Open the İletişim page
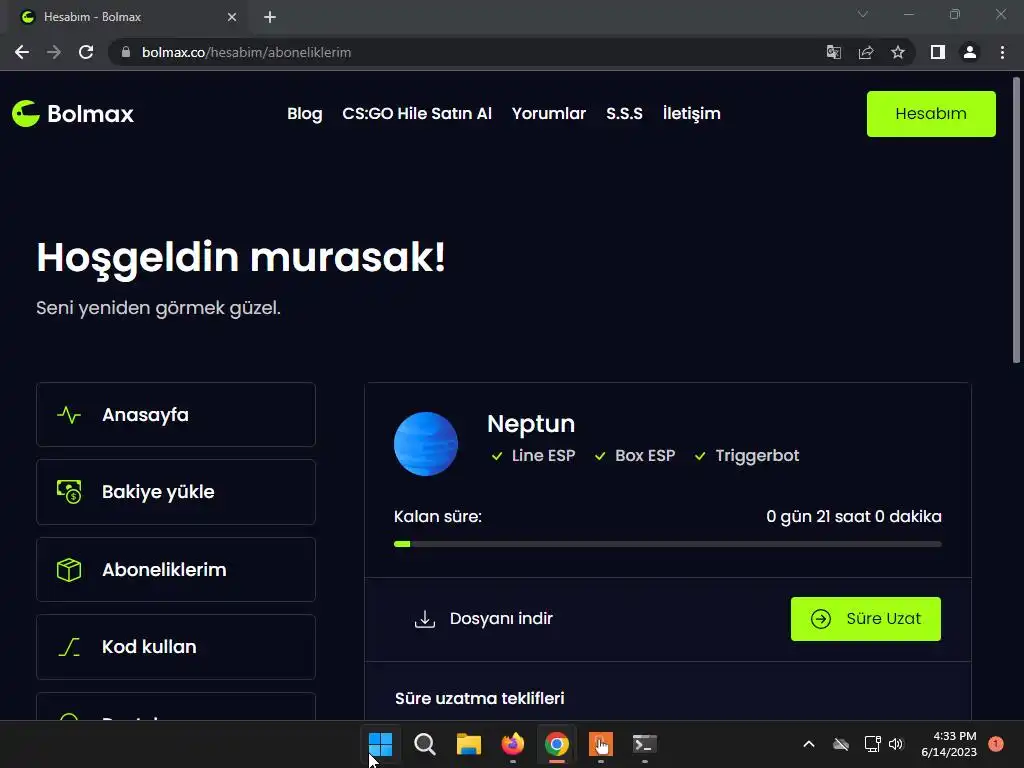Image resolution: width=1024 pixels, height=768 pixels. point(692,114)
